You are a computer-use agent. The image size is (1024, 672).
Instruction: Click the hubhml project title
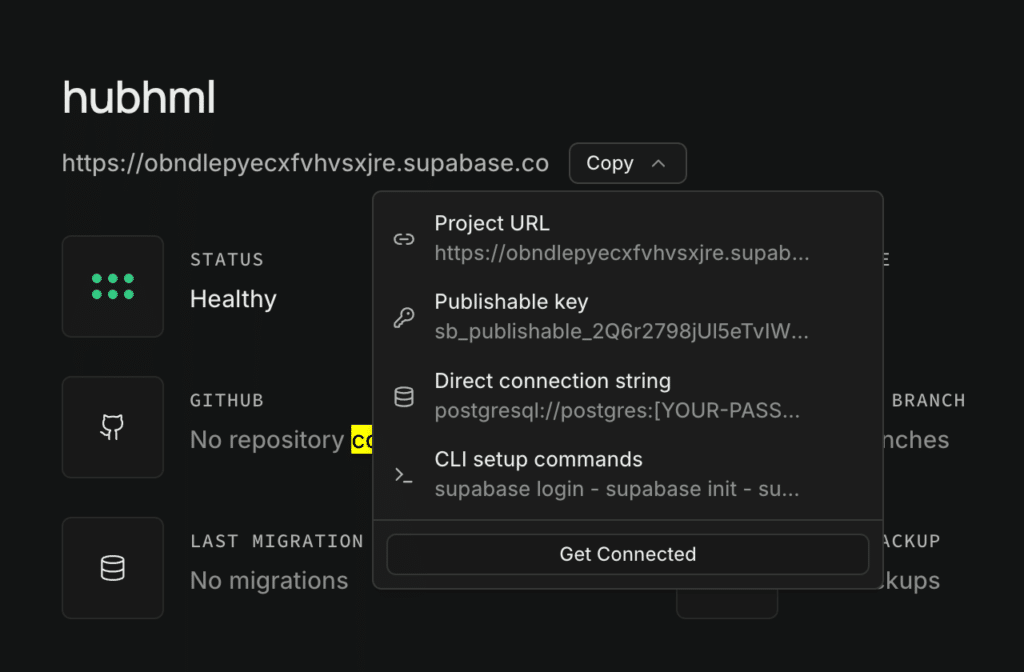(139, 98)
